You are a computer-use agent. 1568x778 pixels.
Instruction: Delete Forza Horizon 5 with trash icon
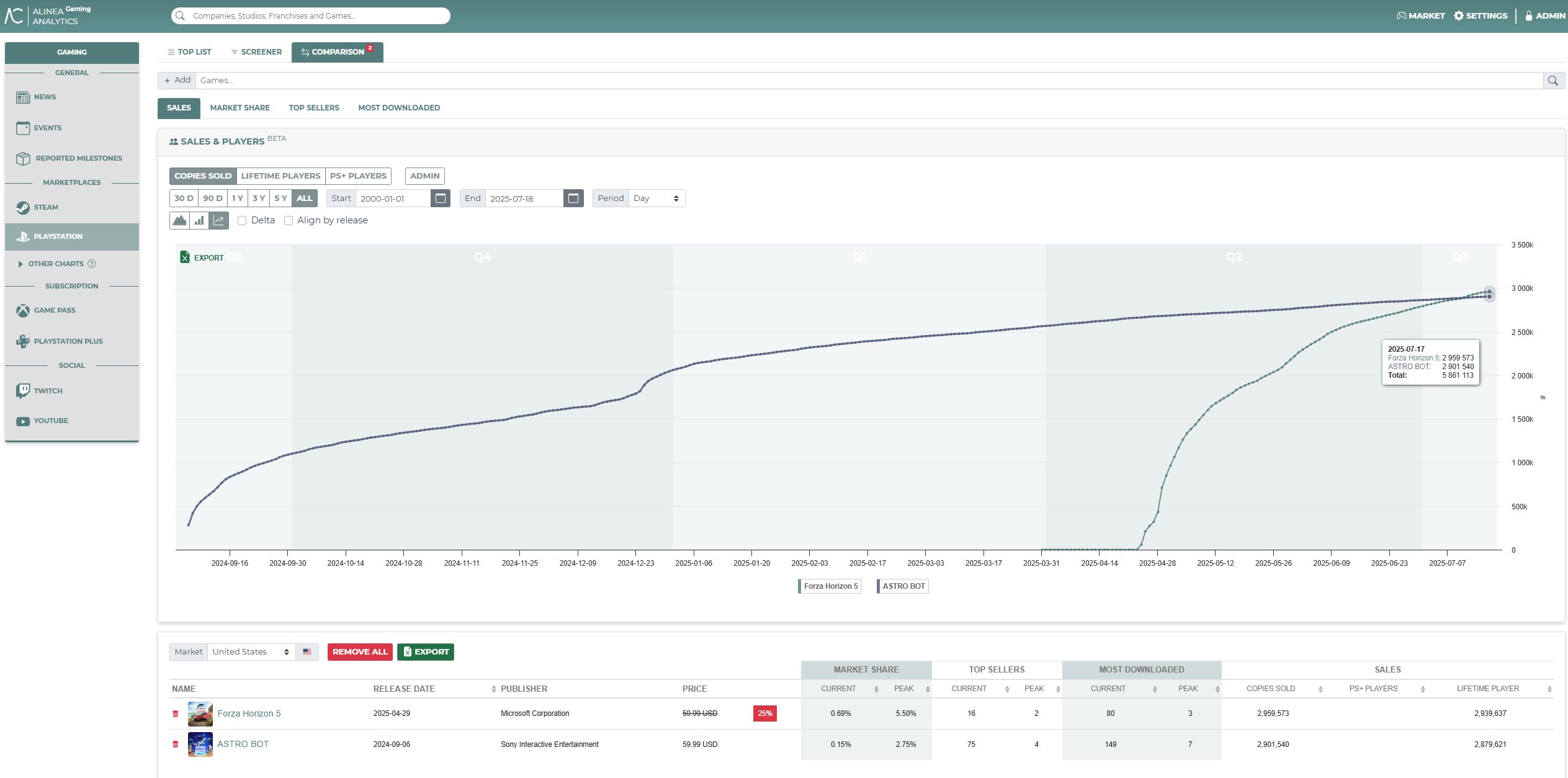click(x=176, y=714)
